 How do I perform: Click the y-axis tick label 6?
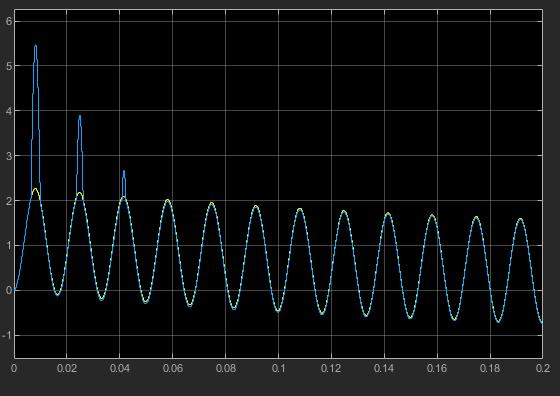[x=9, y=21]
